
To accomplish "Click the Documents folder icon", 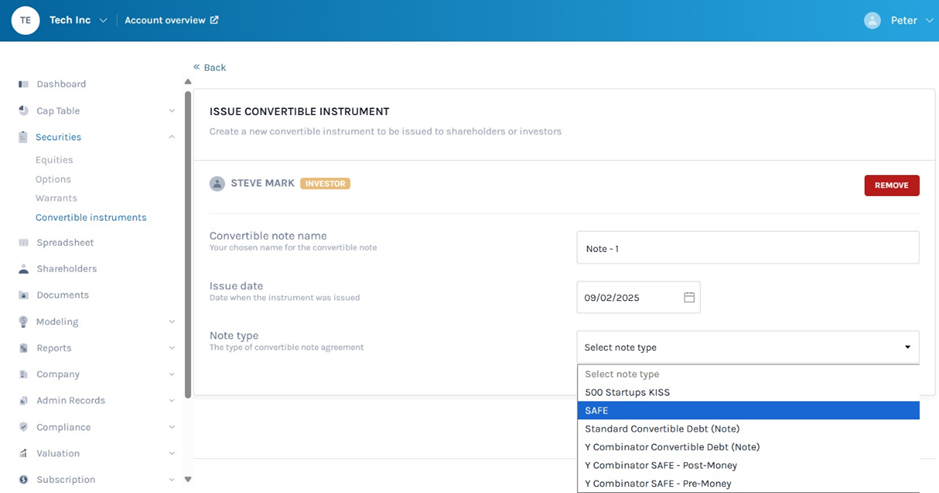I will (x=23, y=296).
